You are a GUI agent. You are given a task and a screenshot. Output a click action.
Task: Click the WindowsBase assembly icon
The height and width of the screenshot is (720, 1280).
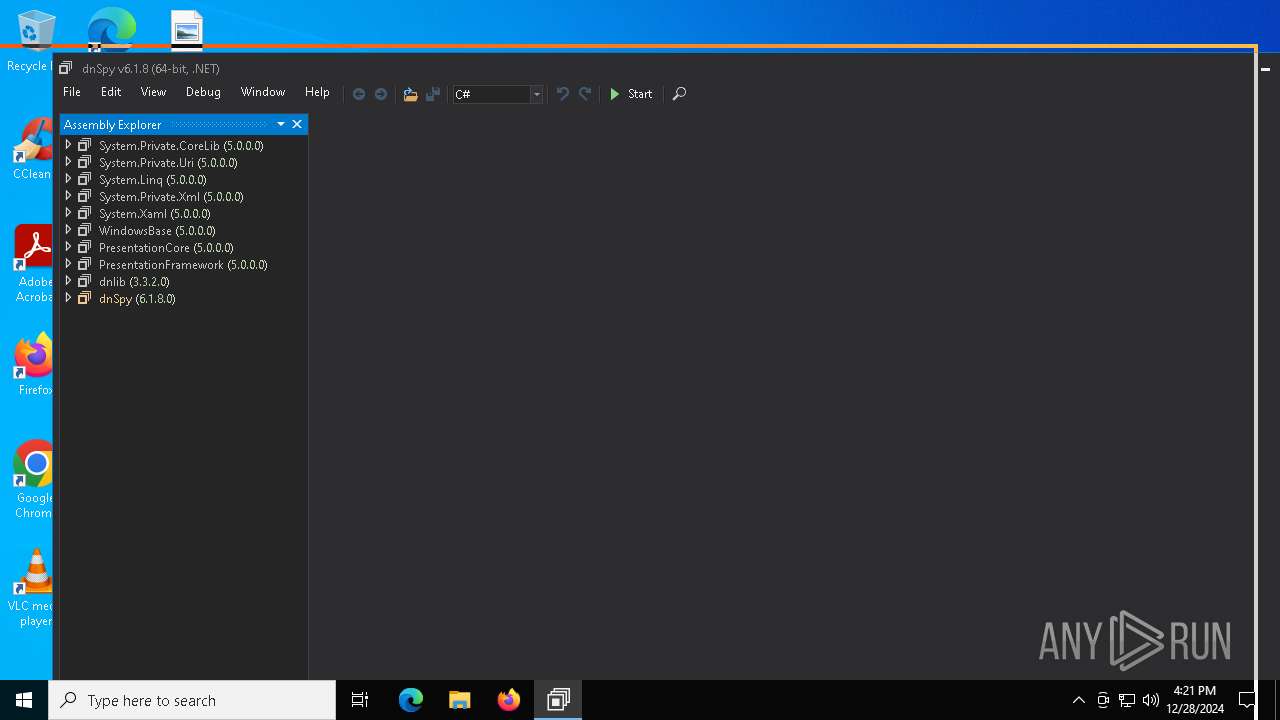point(84,230)
